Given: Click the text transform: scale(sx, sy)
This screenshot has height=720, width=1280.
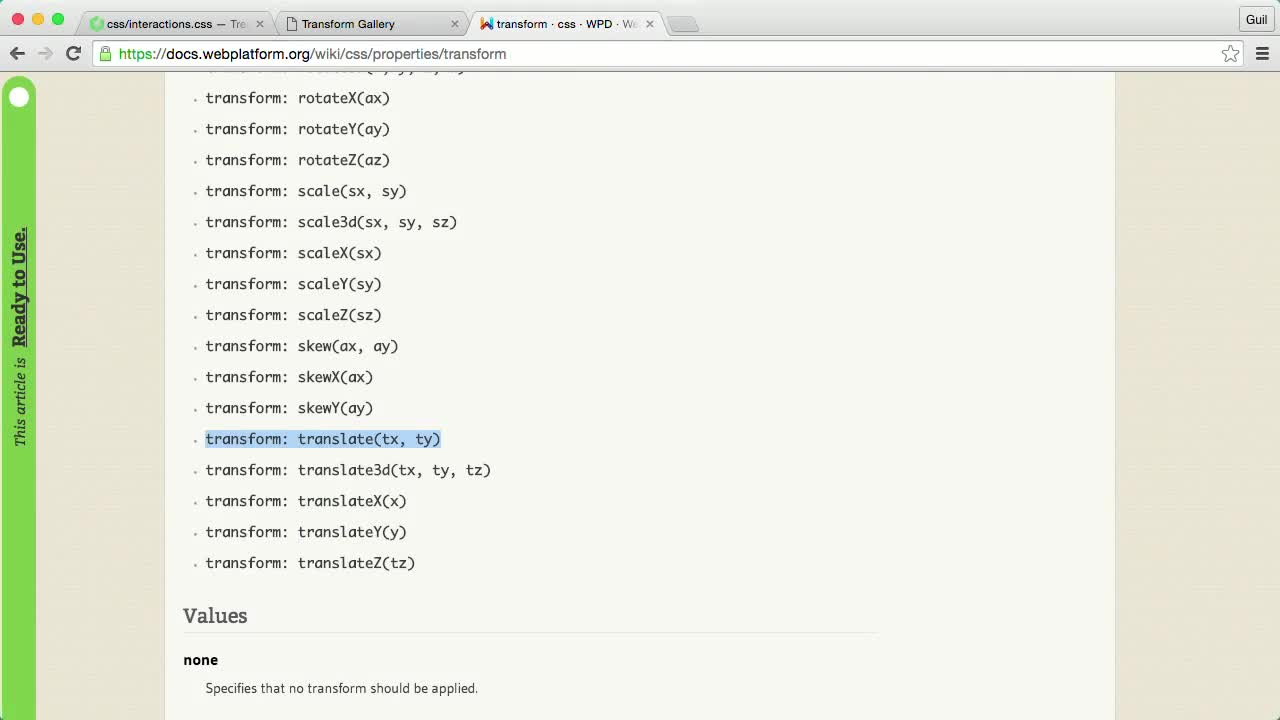Looking at the screenshot, I should point(306,191).
